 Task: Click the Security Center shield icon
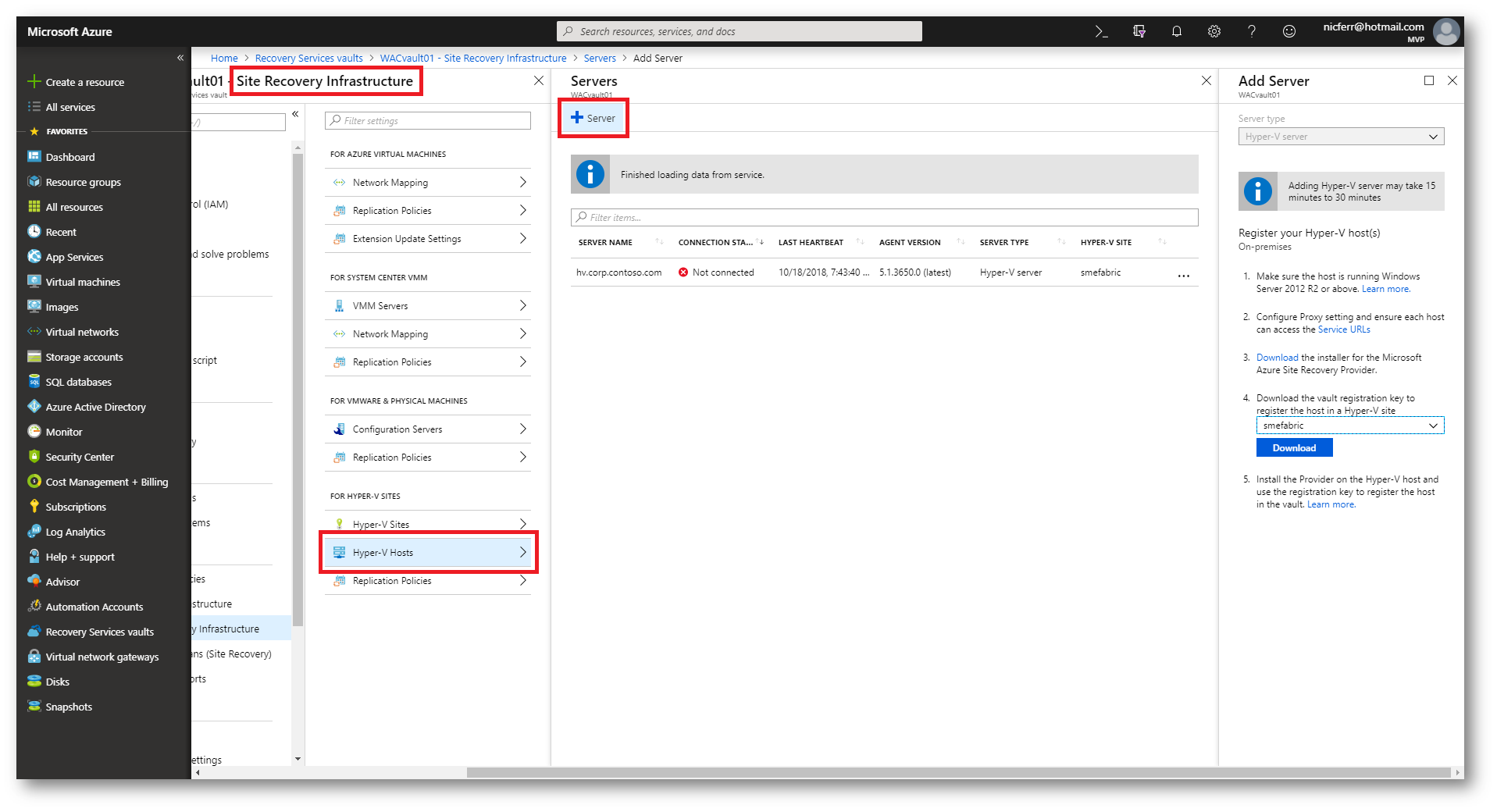(34, 457)
